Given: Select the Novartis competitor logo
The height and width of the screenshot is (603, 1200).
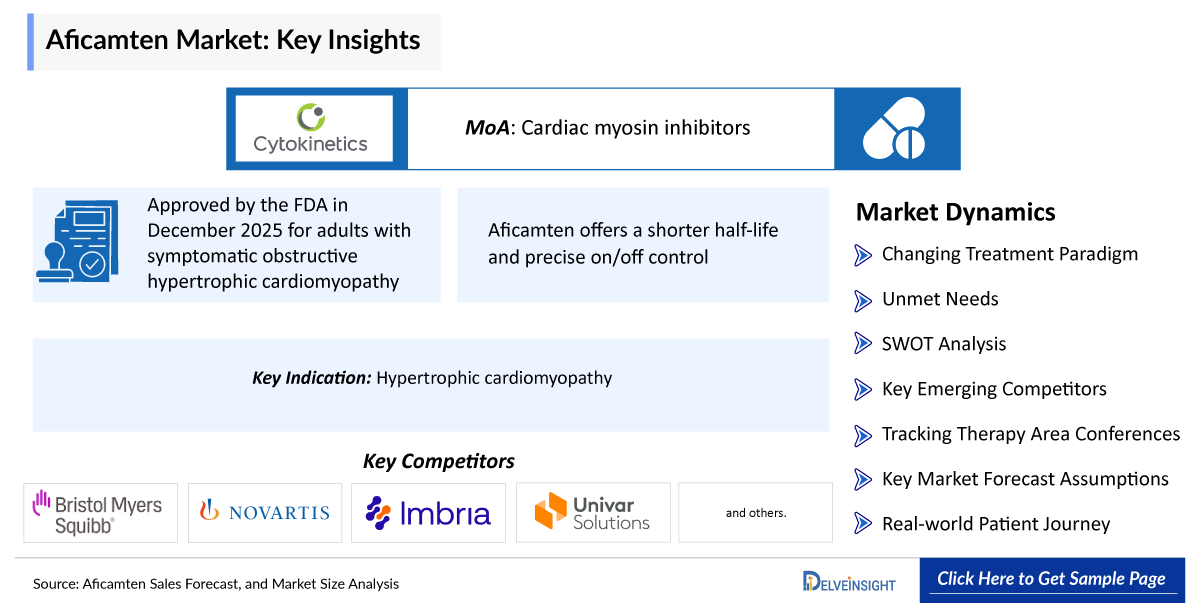Looking at the screenshot, I should 265,512.
